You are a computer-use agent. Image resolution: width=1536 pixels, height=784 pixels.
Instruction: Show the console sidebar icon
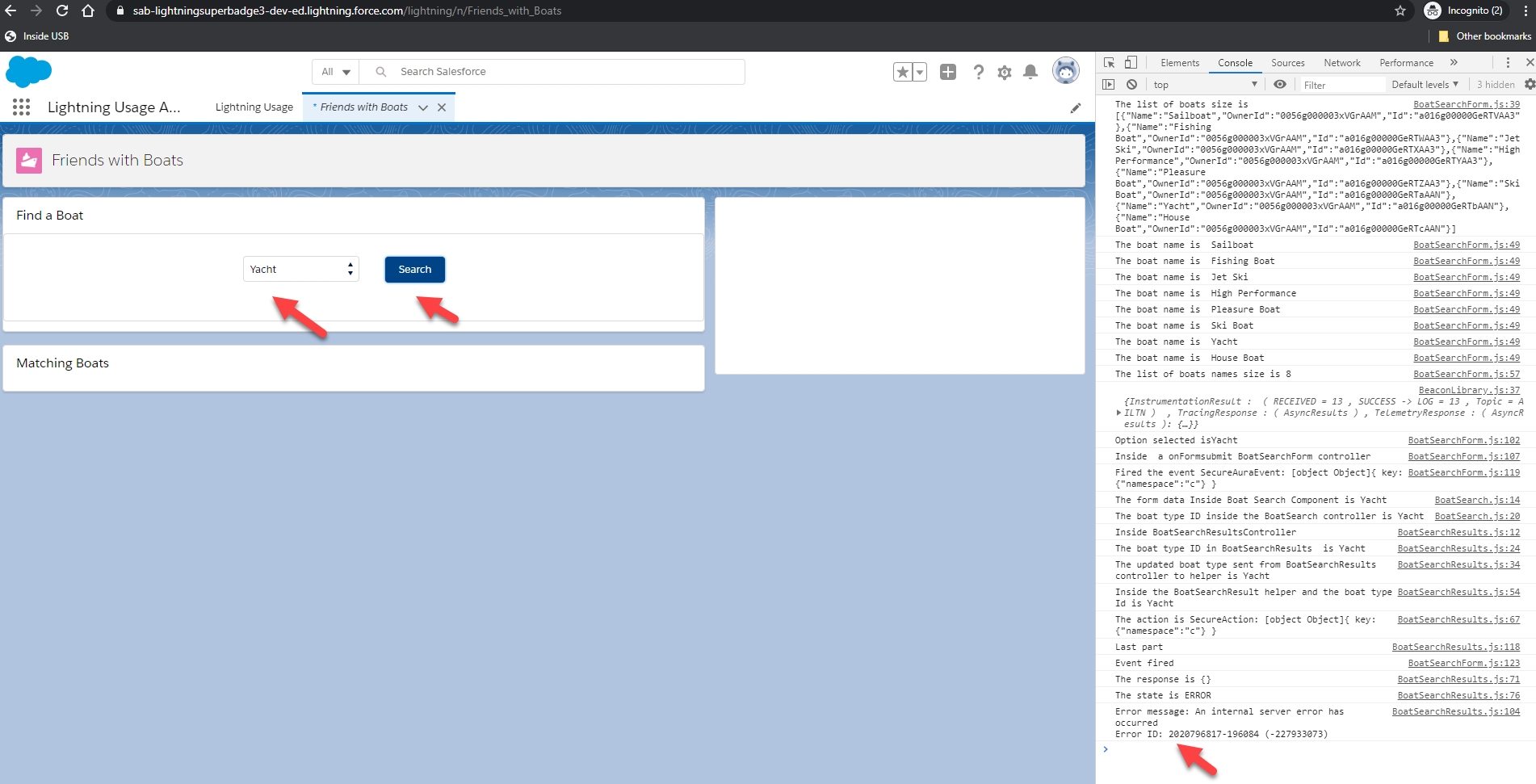[x=1109, y=84]
